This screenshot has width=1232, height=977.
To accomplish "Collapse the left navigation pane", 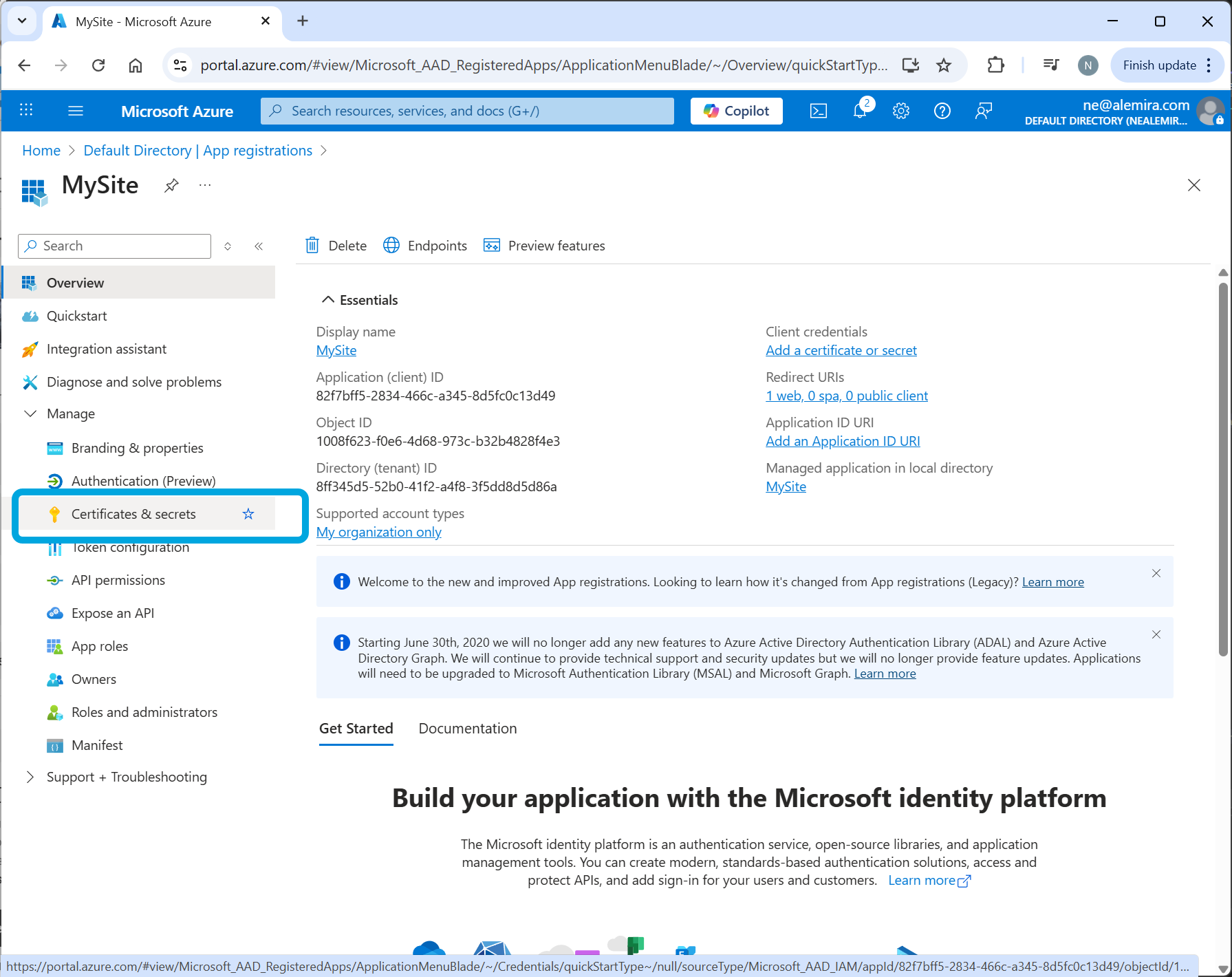I will 259,246.
